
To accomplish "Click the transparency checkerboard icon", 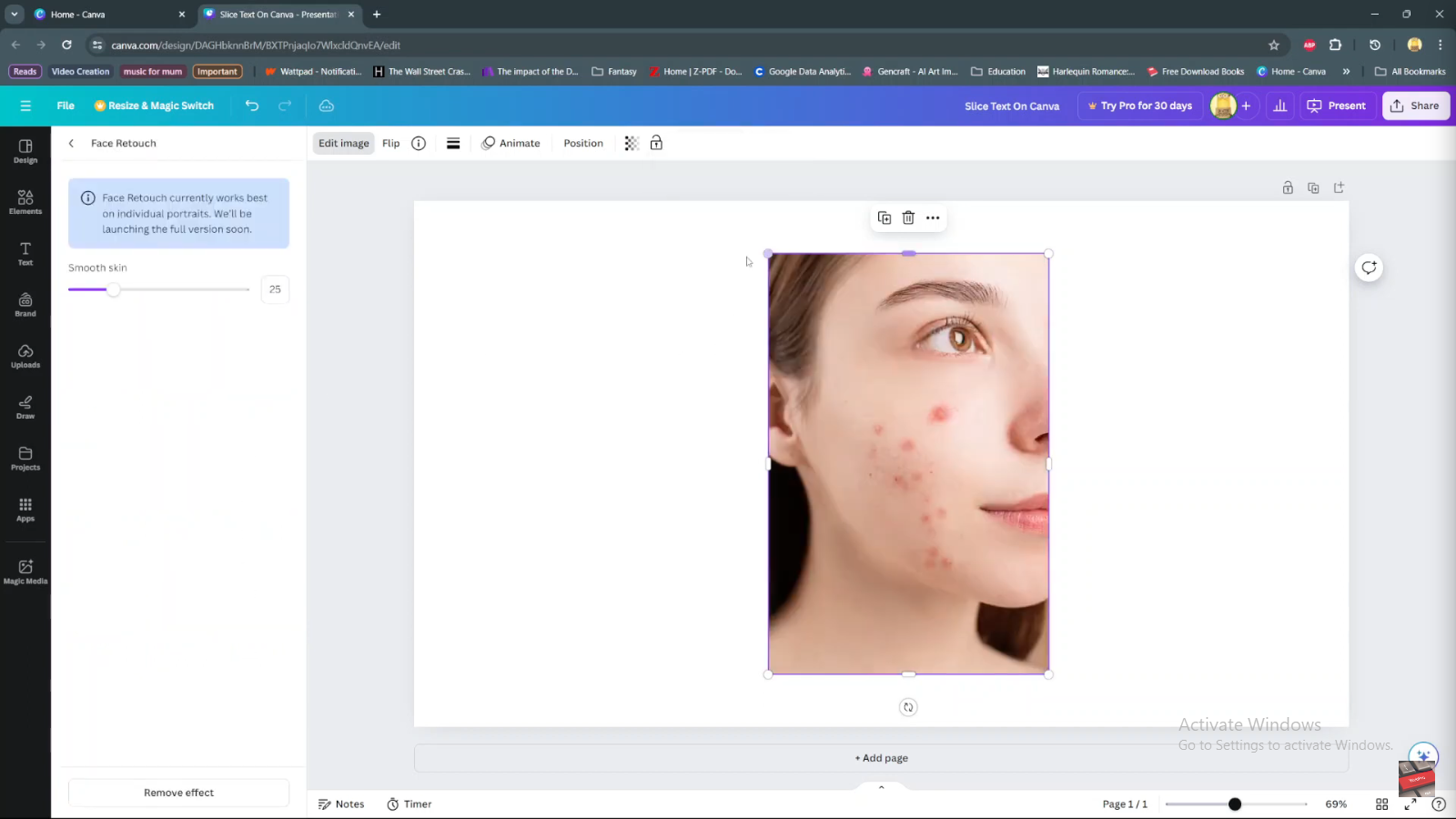I will pyautogui.click(x=632, y=143).
